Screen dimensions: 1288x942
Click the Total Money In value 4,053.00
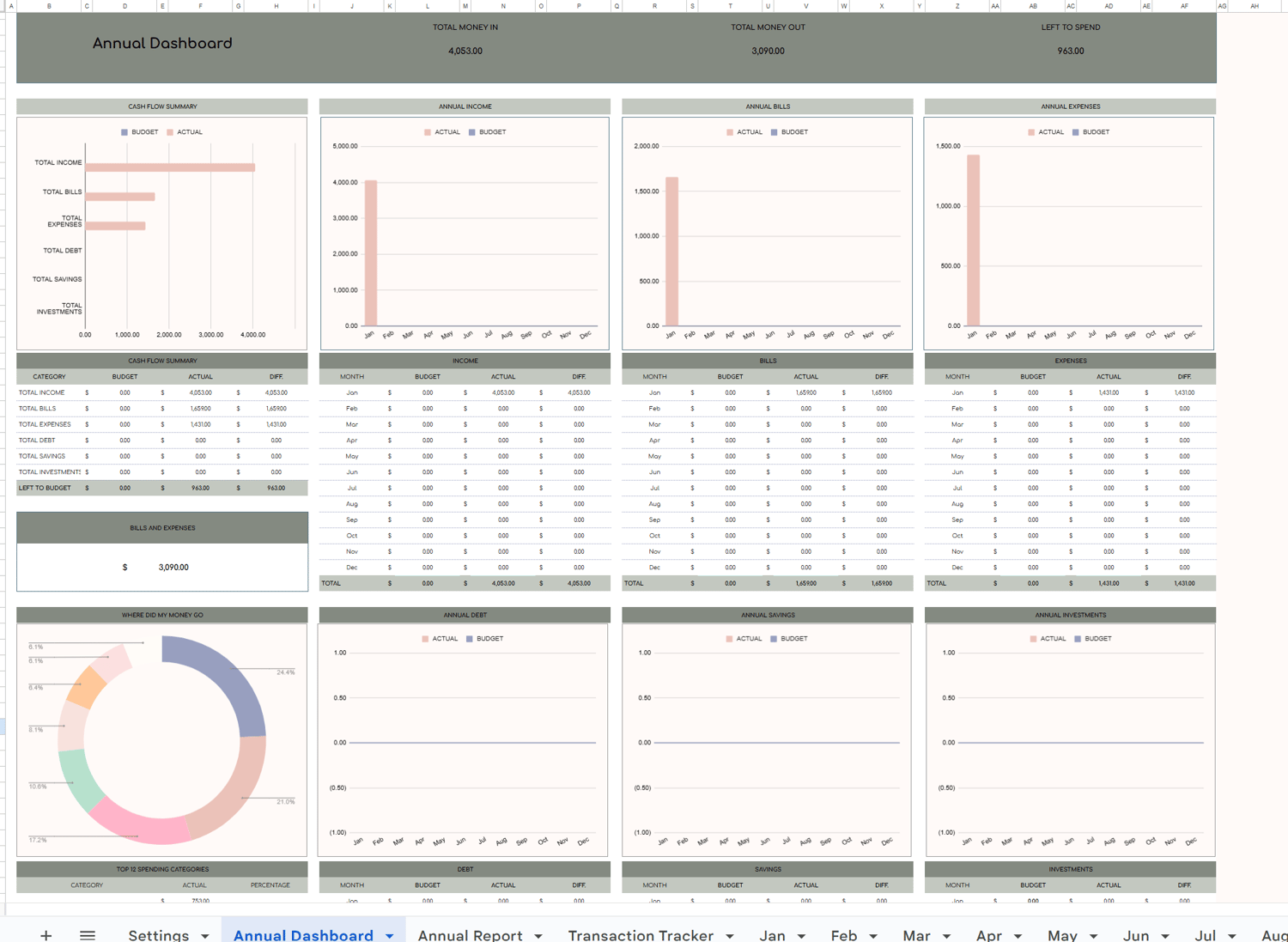465,51
